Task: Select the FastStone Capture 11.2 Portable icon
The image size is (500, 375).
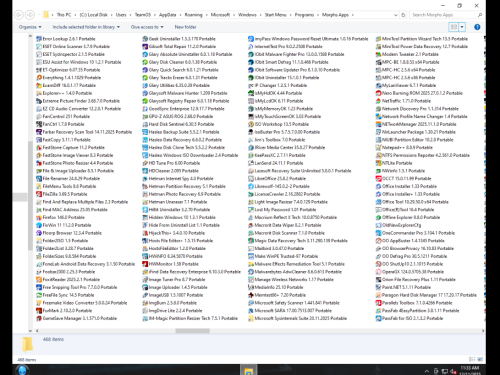Action: point(39,147)
